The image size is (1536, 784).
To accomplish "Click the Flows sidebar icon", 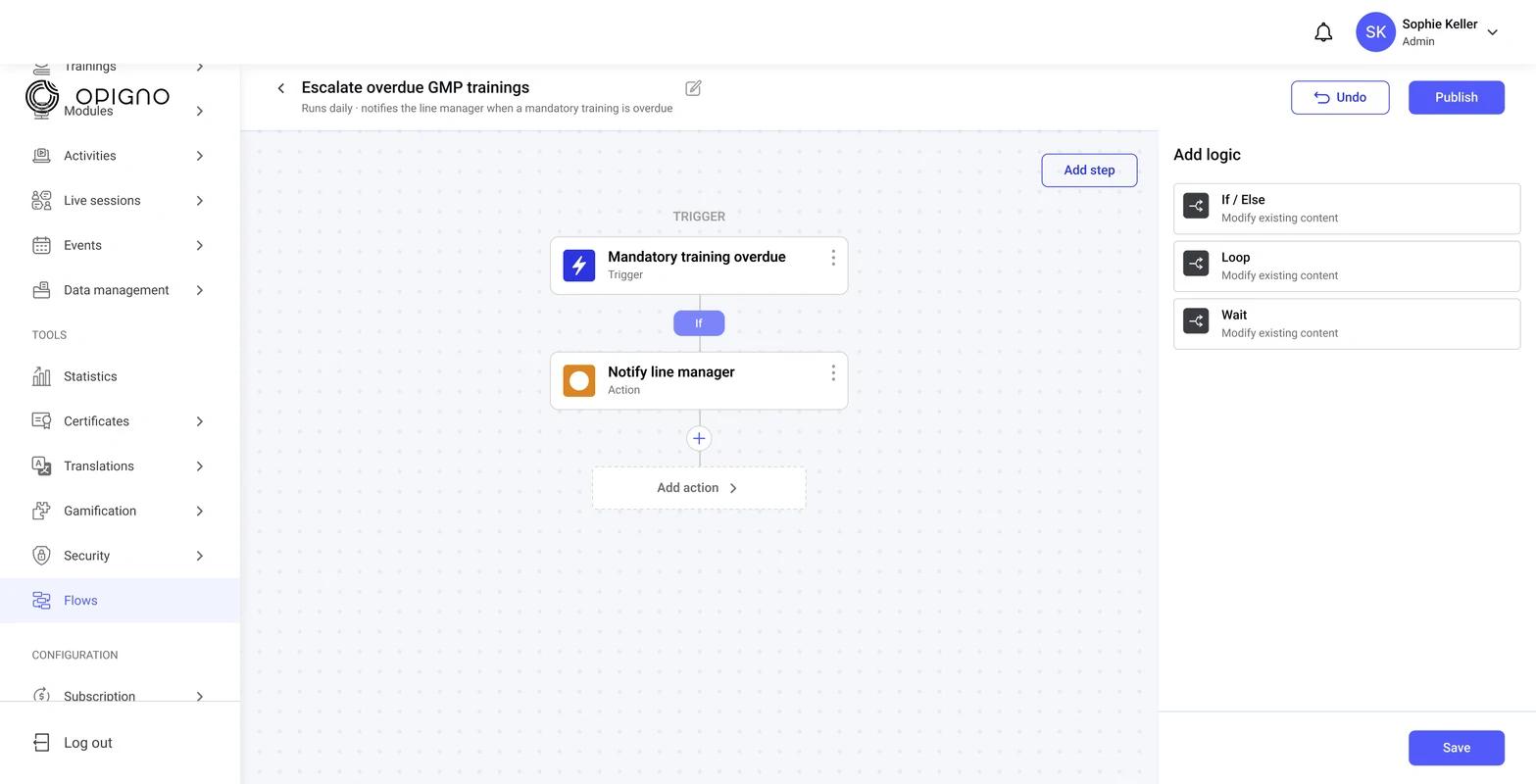I will pos(41,601).
